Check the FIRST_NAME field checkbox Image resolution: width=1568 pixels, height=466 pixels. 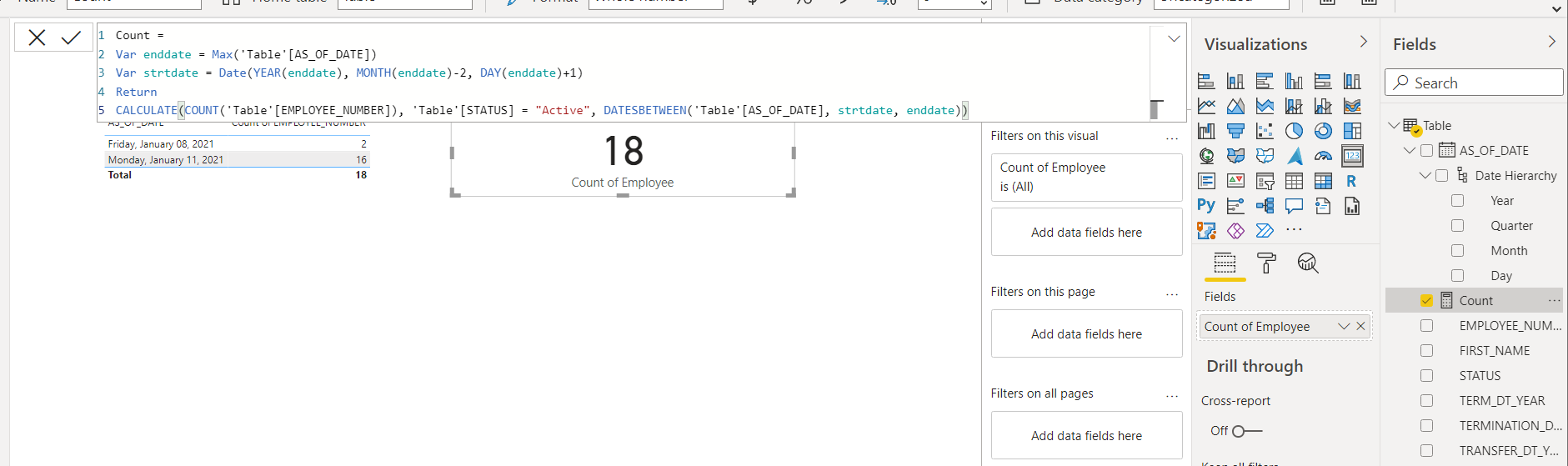coord(1426,351)
